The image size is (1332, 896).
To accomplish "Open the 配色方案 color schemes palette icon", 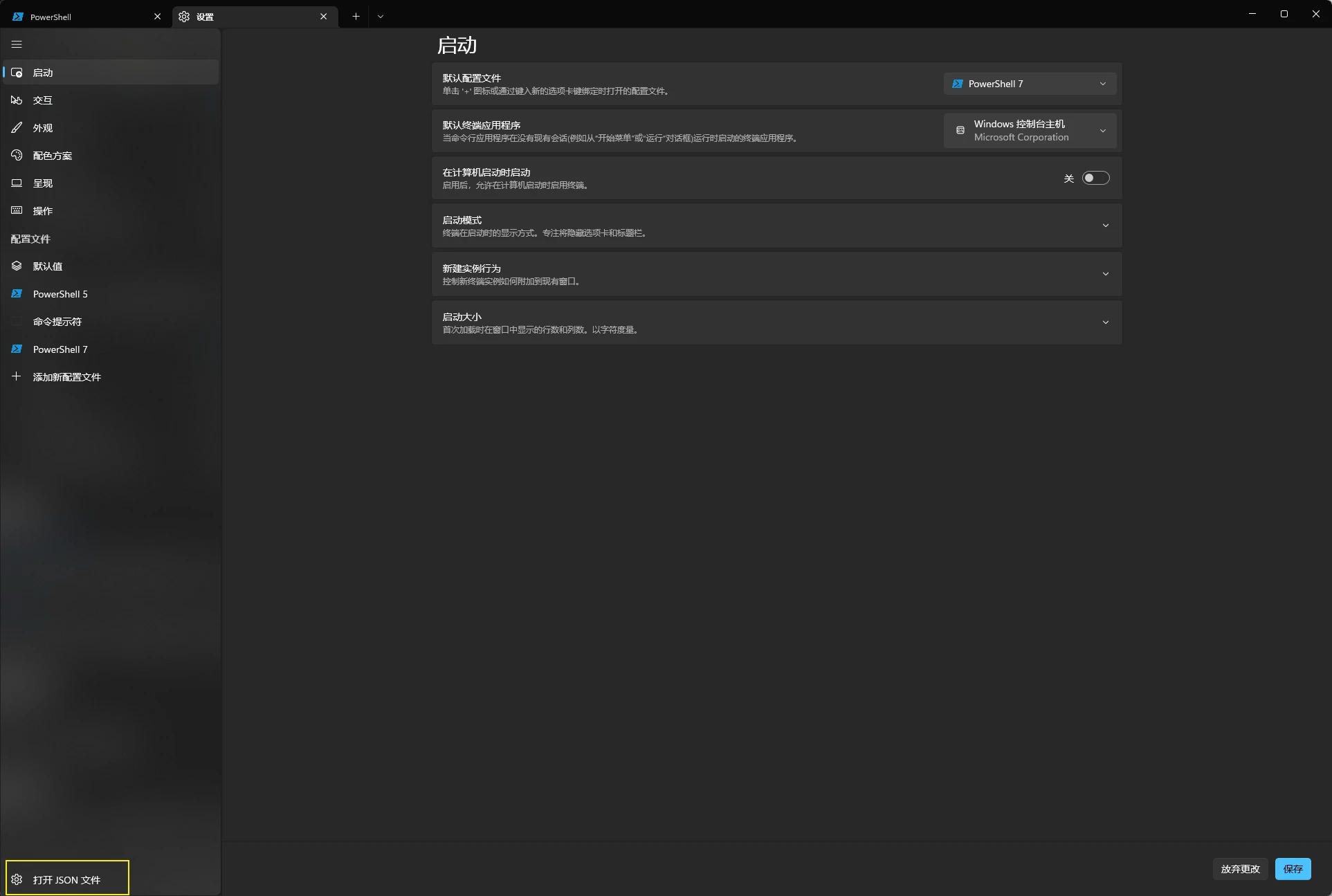I will [x=17, y=156].
